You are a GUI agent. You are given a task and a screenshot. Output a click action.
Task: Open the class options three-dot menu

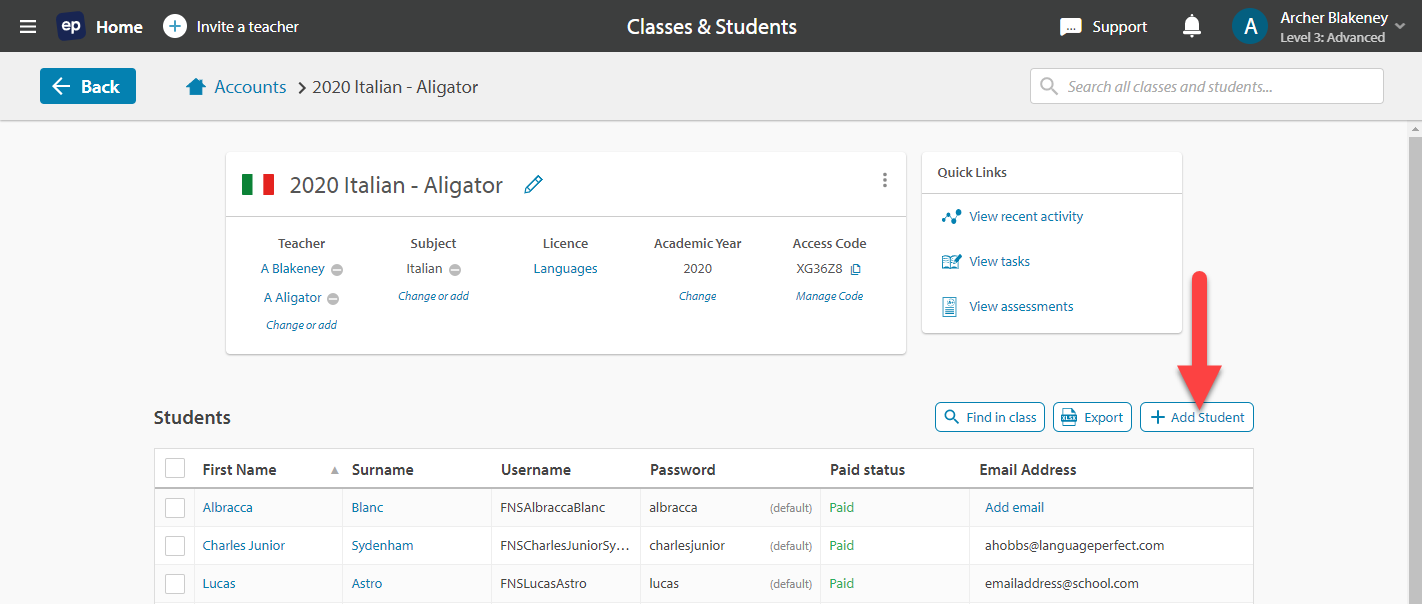pyautogui.click(x=885, y=179)
